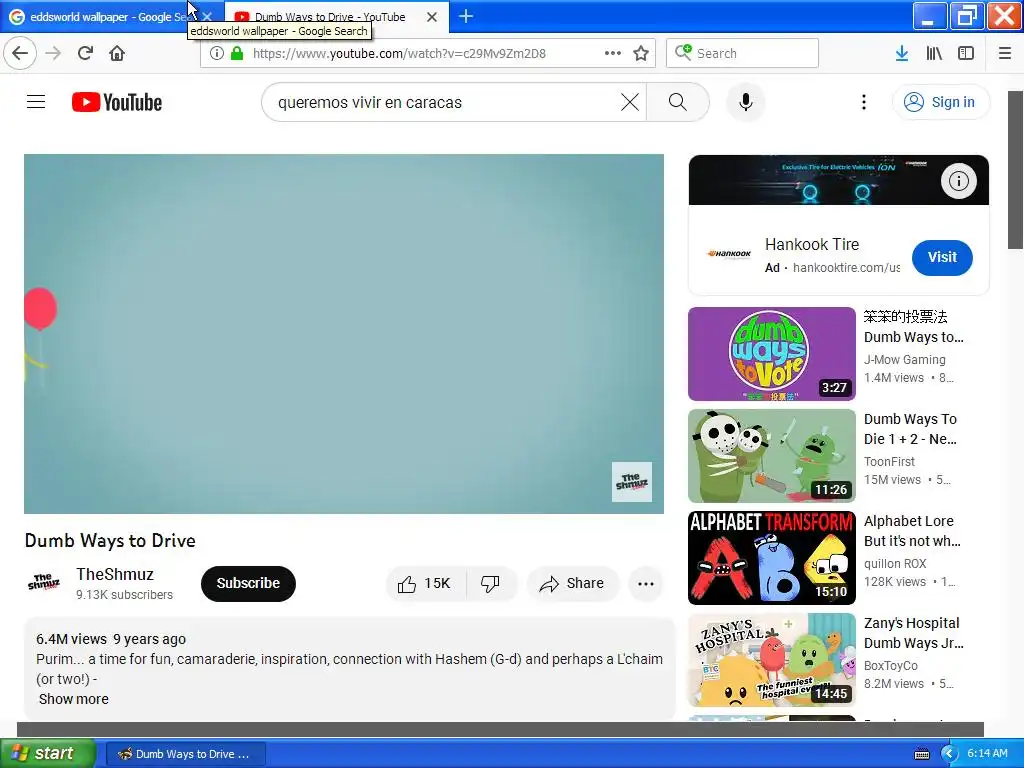Close the Dumb Ways to Drive tab

(x=432, y=17)
